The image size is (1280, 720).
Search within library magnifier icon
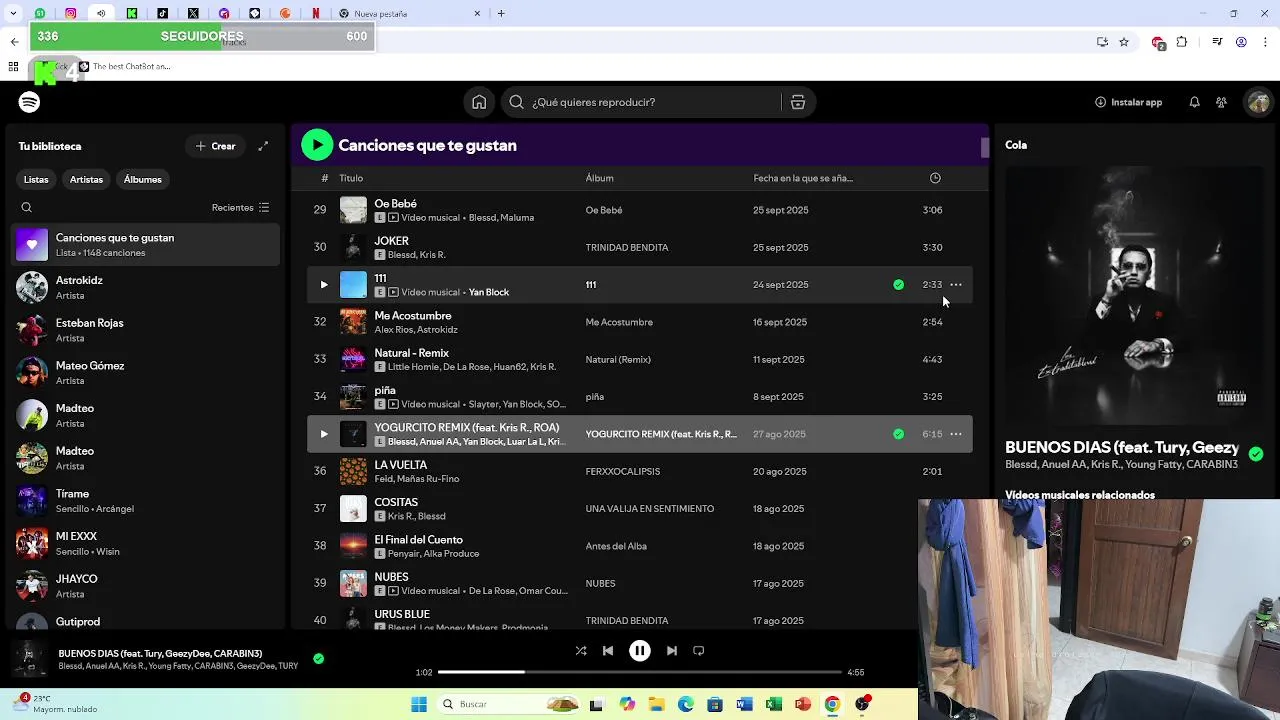click(x=27, y=208)
